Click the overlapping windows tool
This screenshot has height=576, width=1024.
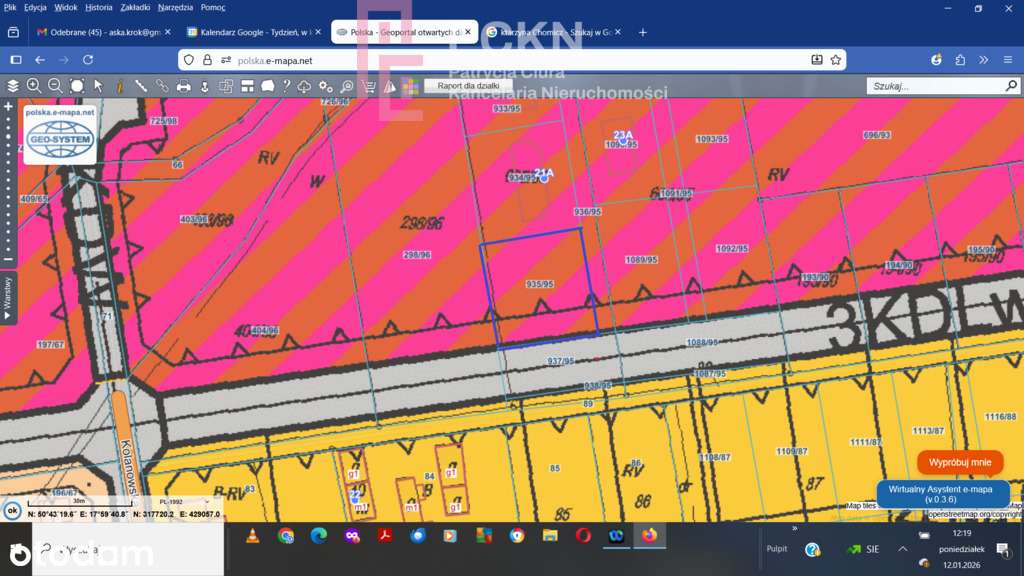pyautogui.click(x=226, y=86)
